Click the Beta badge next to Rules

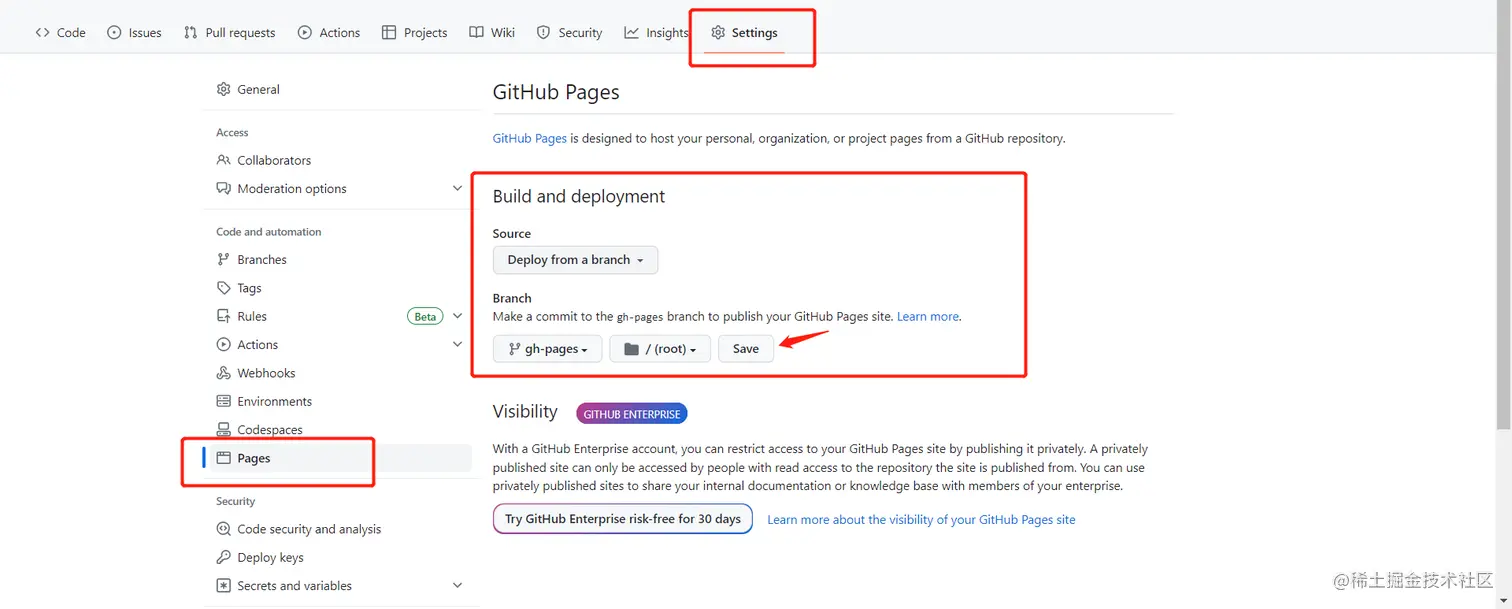click(x=425, y=316)
